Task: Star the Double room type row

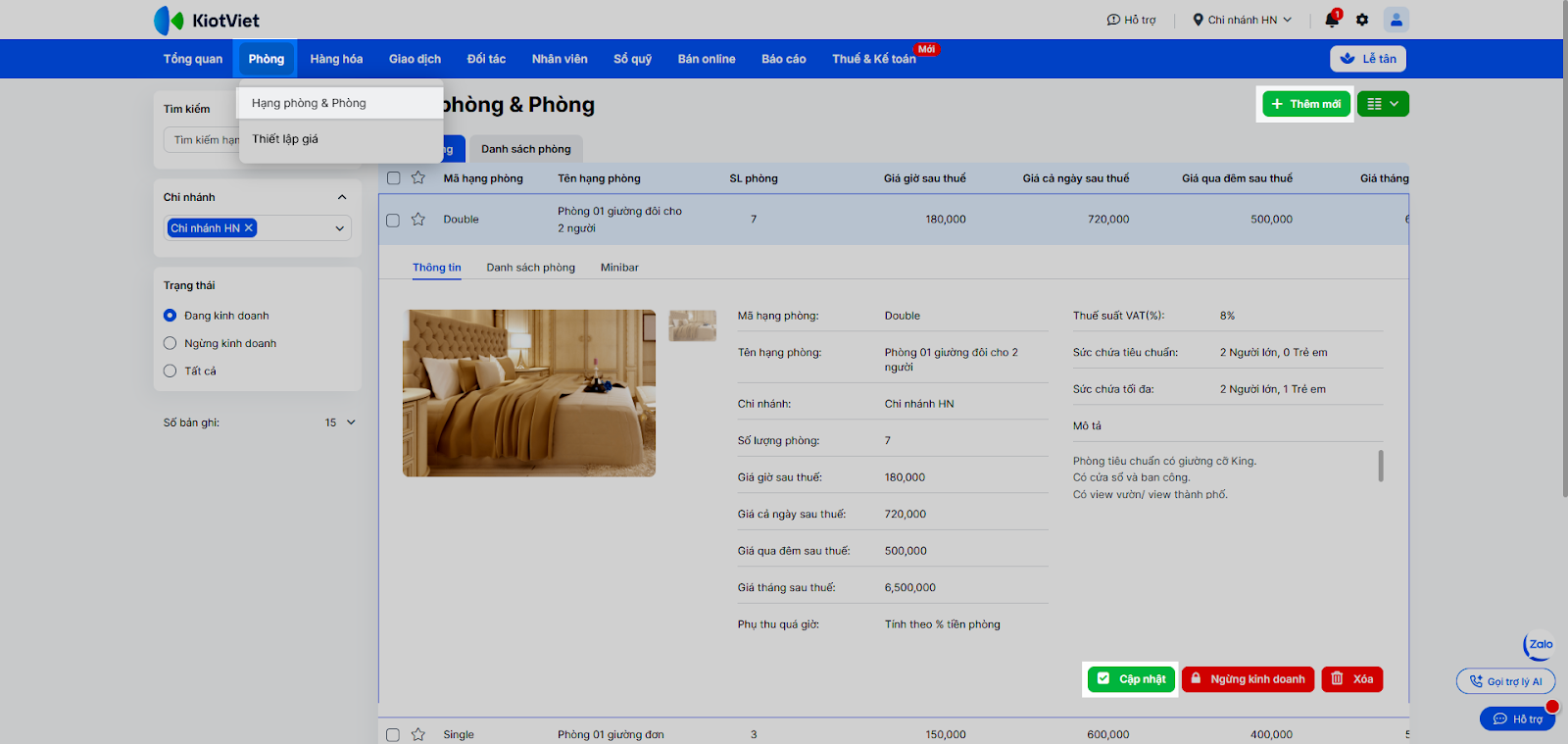Action: tap(418, 220)
